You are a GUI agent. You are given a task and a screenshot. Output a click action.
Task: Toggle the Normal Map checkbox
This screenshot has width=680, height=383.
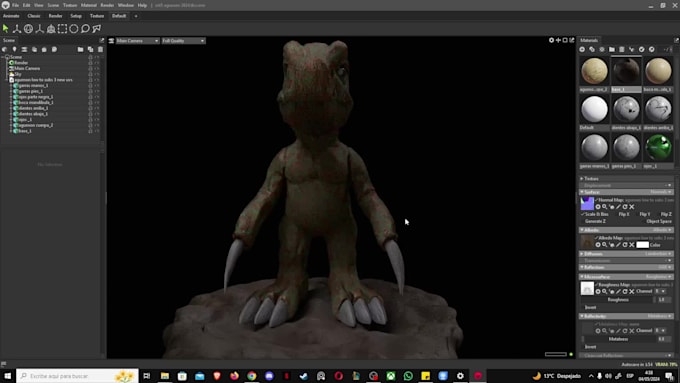[x=597, y=200]
